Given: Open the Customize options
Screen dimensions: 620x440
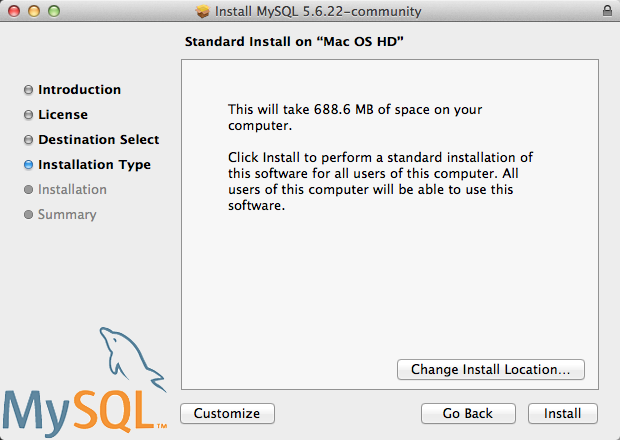Looking at the screenshot, I should (227, 413).
